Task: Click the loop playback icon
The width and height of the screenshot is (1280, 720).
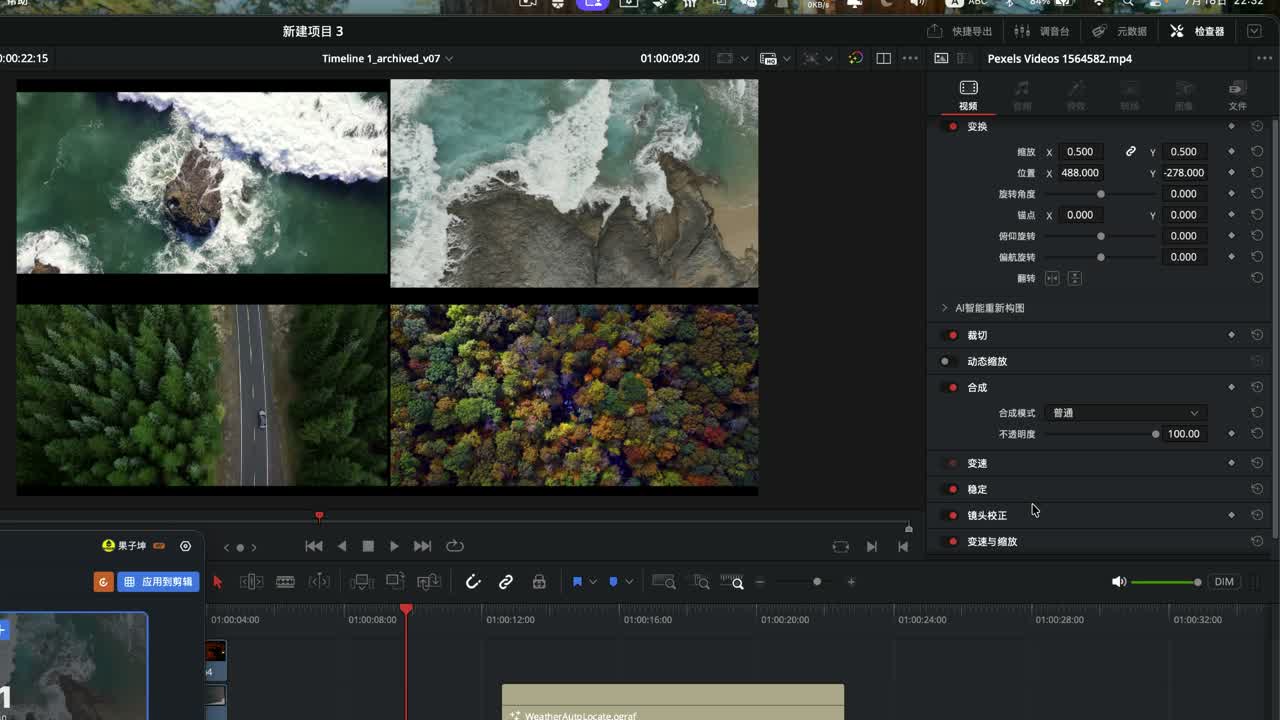Action: coord(455,546)
